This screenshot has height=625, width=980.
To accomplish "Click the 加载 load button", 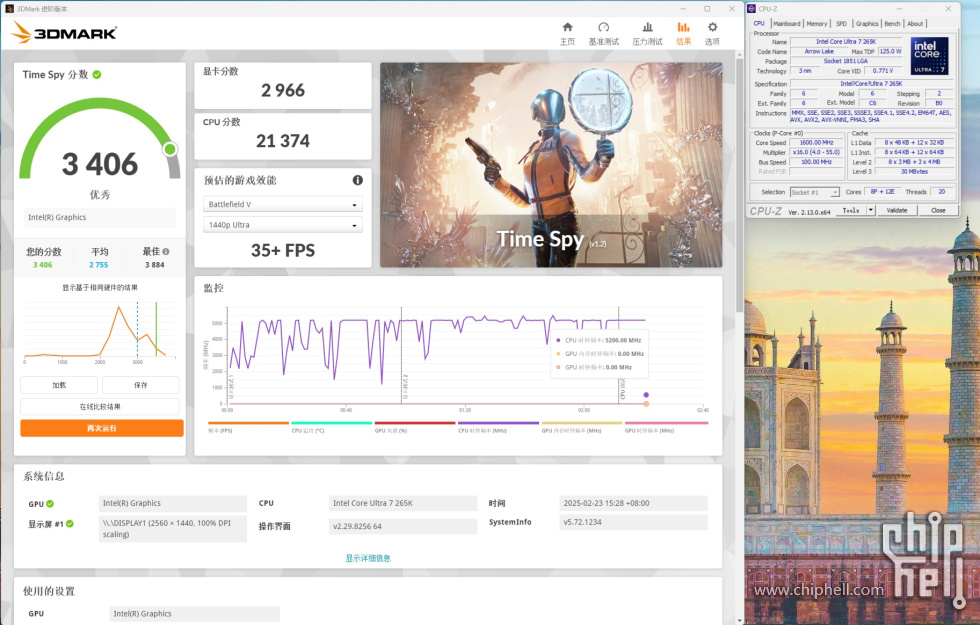I will pos(59,385).
